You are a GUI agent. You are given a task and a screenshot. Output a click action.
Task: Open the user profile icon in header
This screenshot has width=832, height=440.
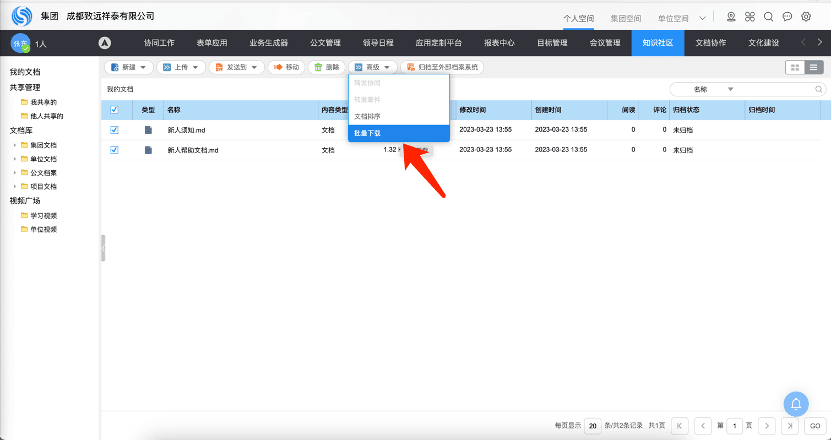(731, 17)
